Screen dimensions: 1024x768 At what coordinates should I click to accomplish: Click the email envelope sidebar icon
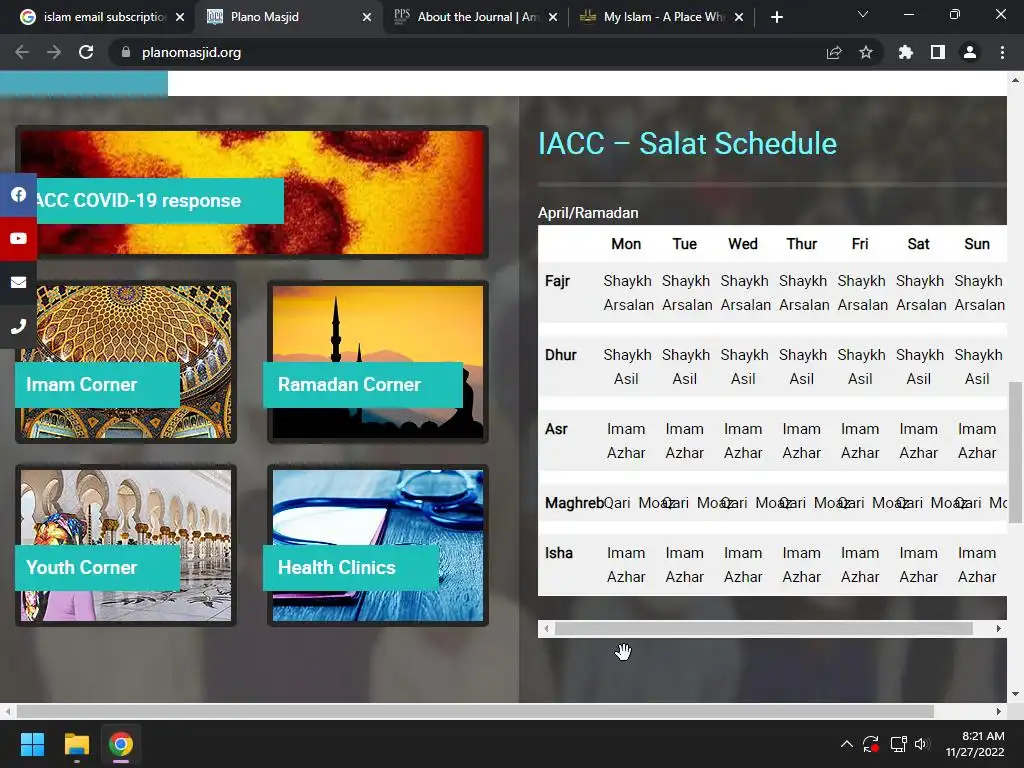[x=18, y=282]
